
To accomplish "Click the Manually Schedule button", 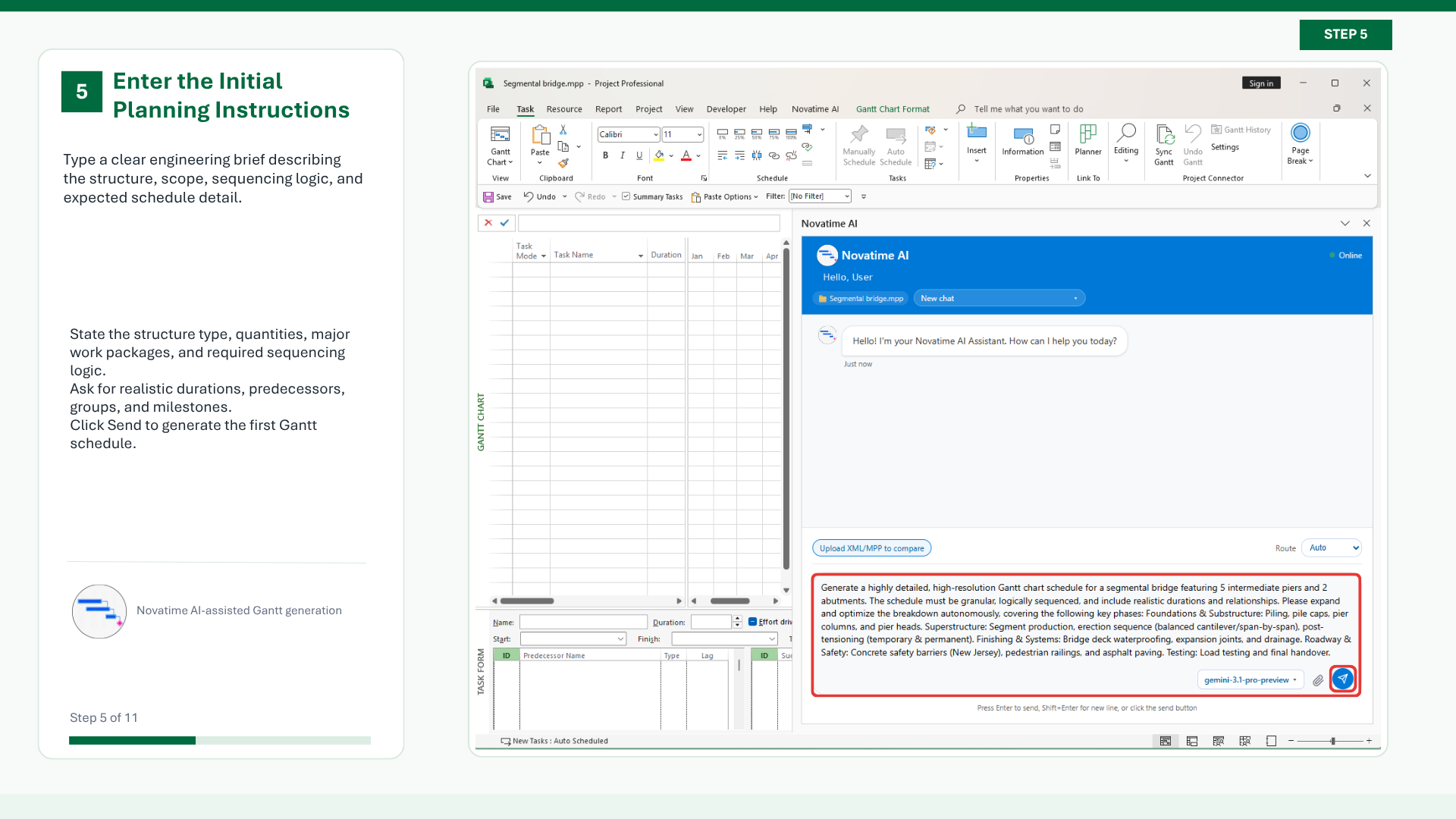I will pyautogui.click(x=859, y=146).
